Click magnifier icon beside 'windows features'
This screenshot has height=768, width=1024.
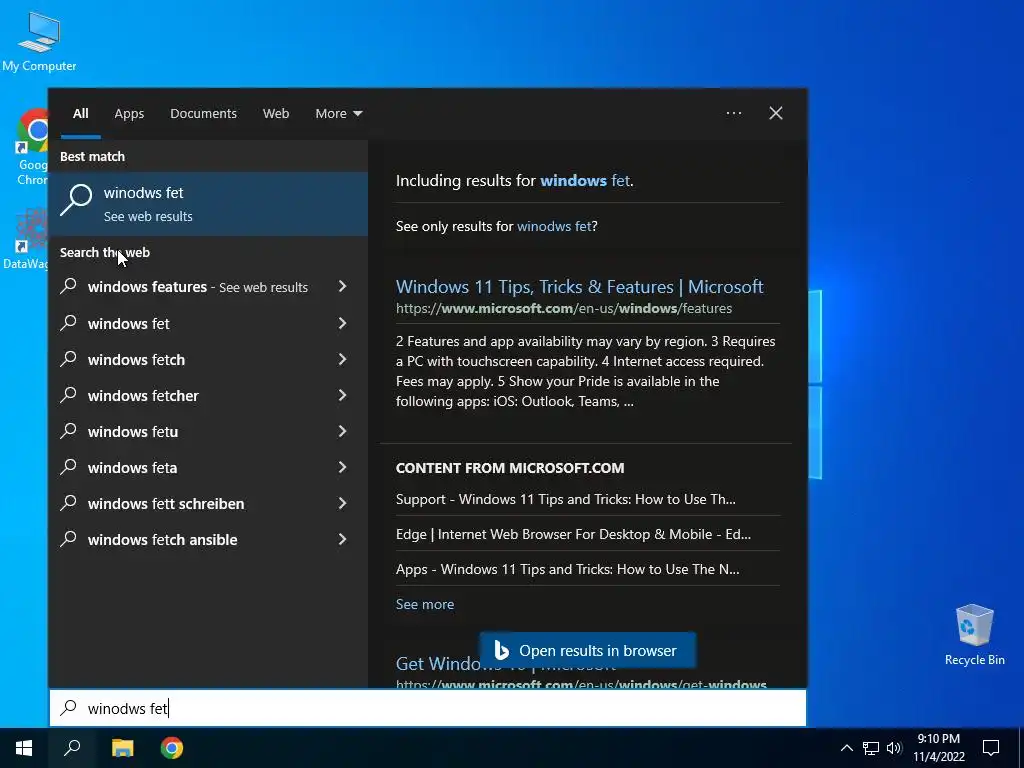69,285
